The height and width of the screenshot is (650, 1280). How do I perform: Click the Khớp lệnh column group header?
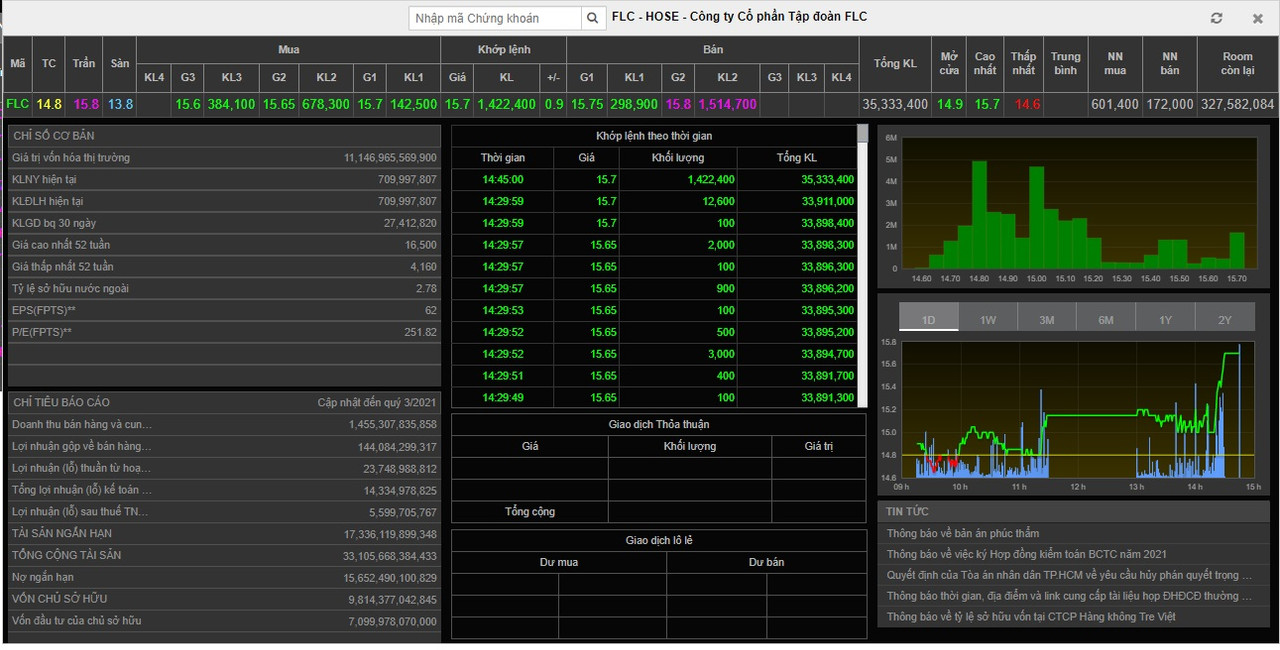coord(505,49)
